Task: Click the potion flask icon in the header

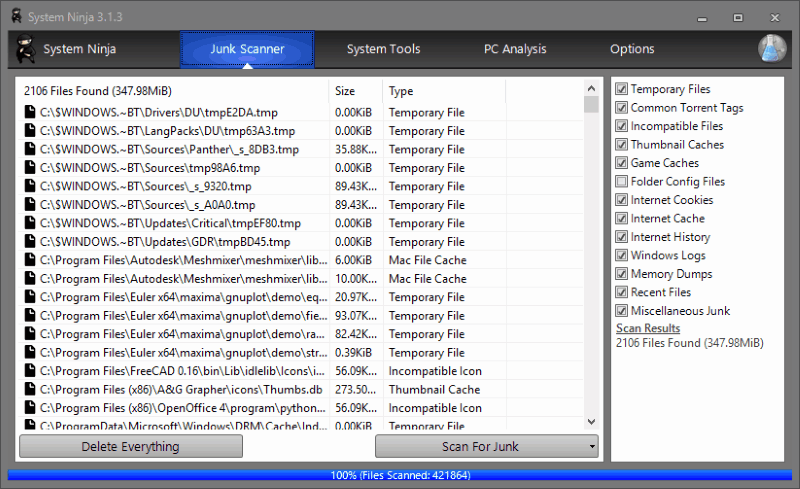Action: 772,48
